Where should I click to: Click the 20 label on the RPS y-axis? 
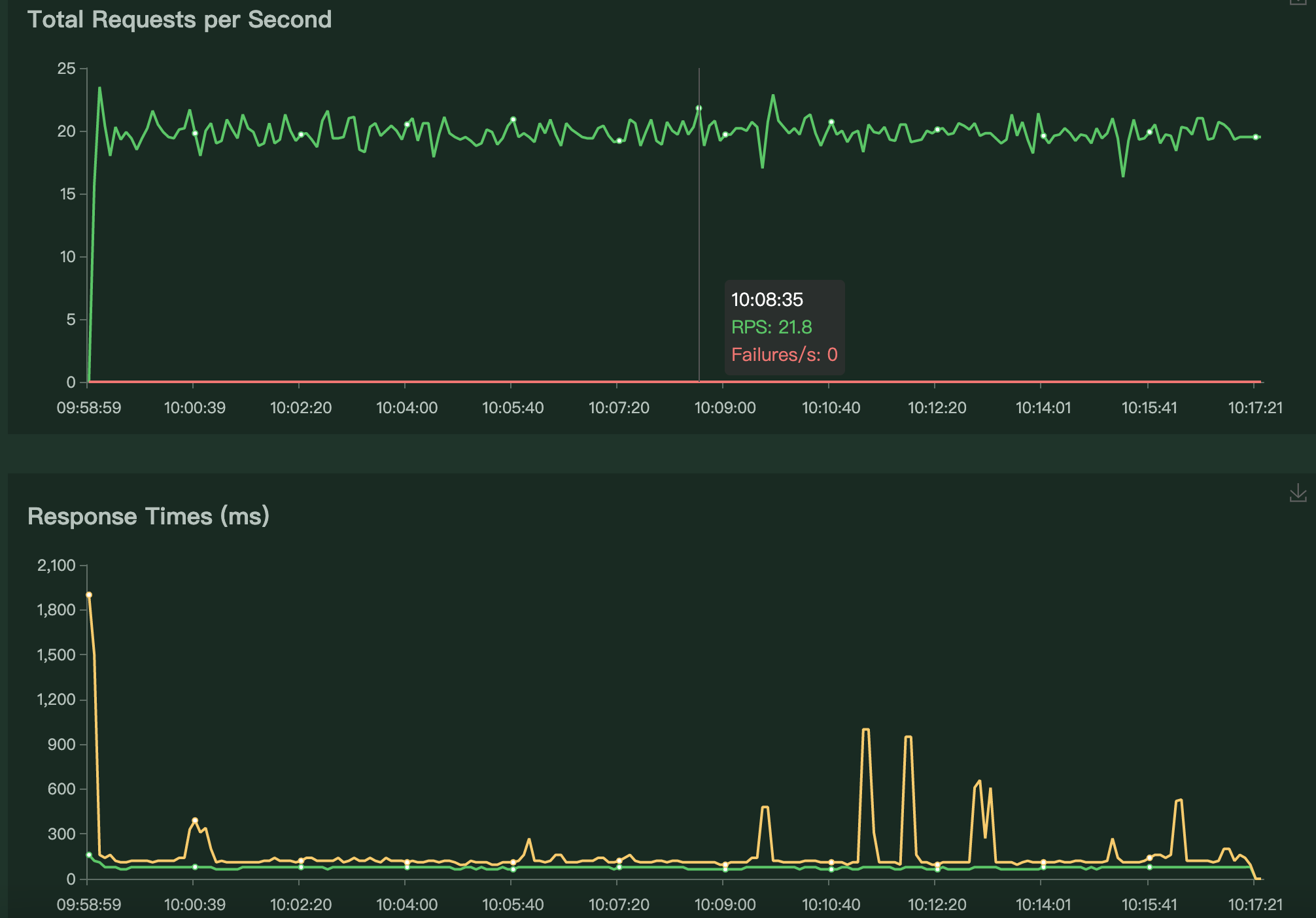click(67, 131)
